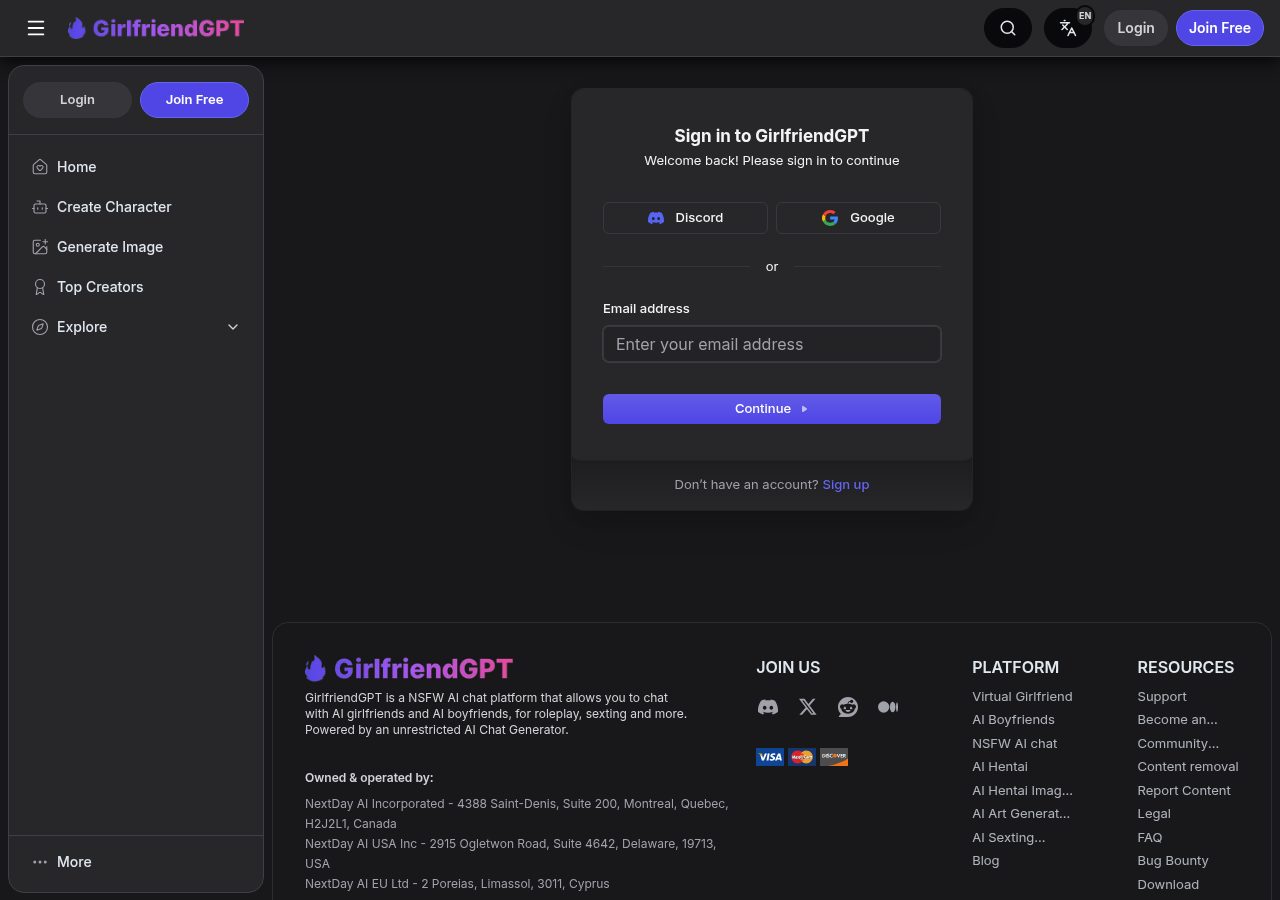
Task: Click the Visa card icon
Action: click(x=770, y=757)
